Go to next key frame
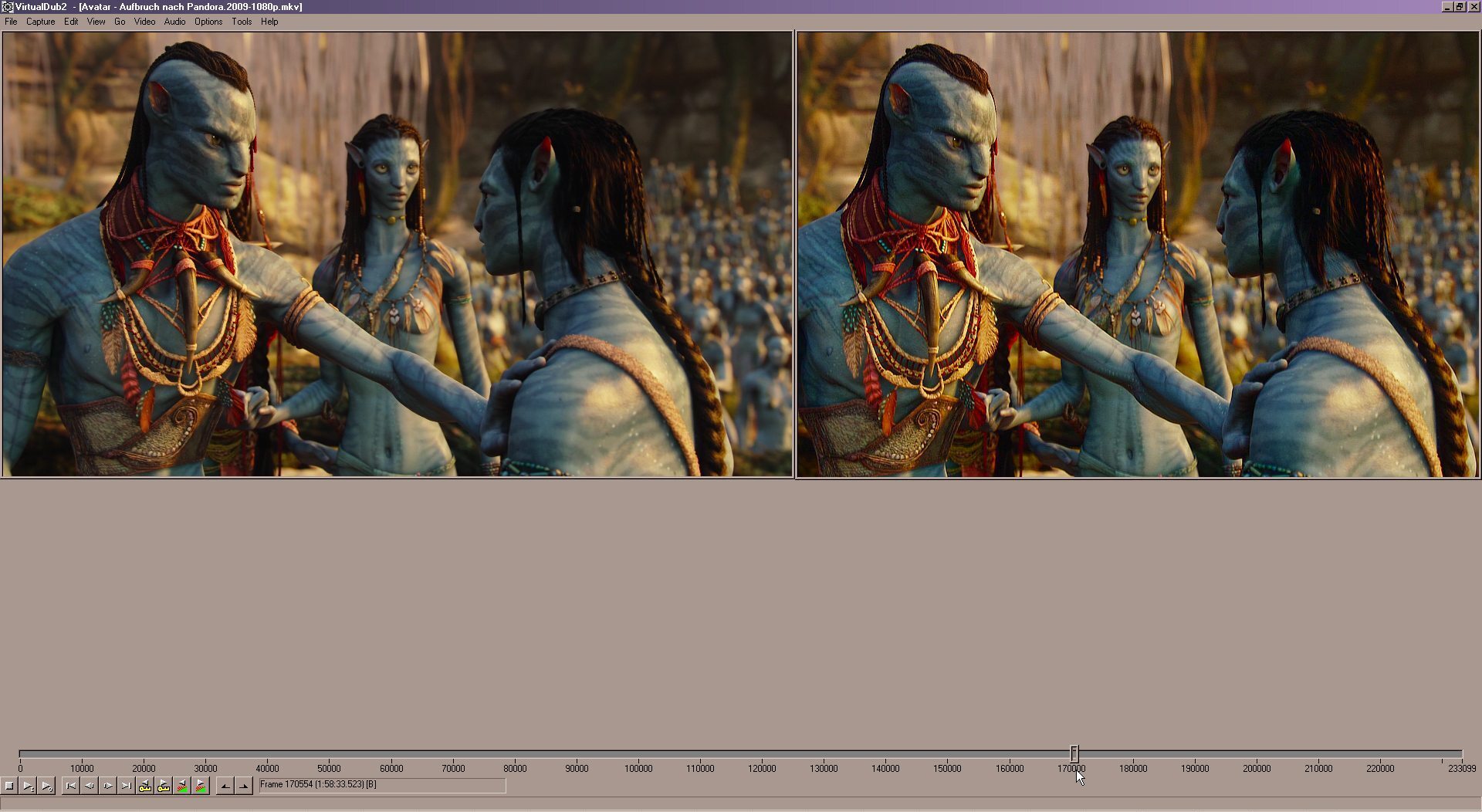The height and width of the screenshot is (812, 1482). 164,786
